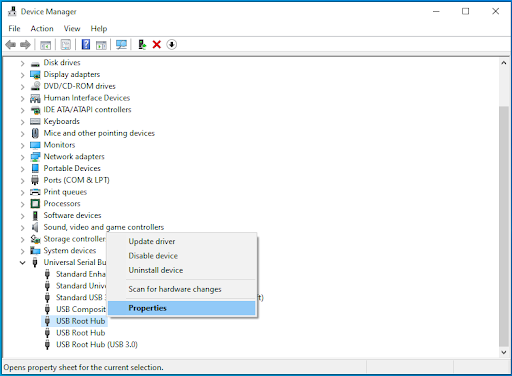This screenshot has height=376, width=512.
Task: Select the Storage controllers category
Action: [x=75, y=239]
